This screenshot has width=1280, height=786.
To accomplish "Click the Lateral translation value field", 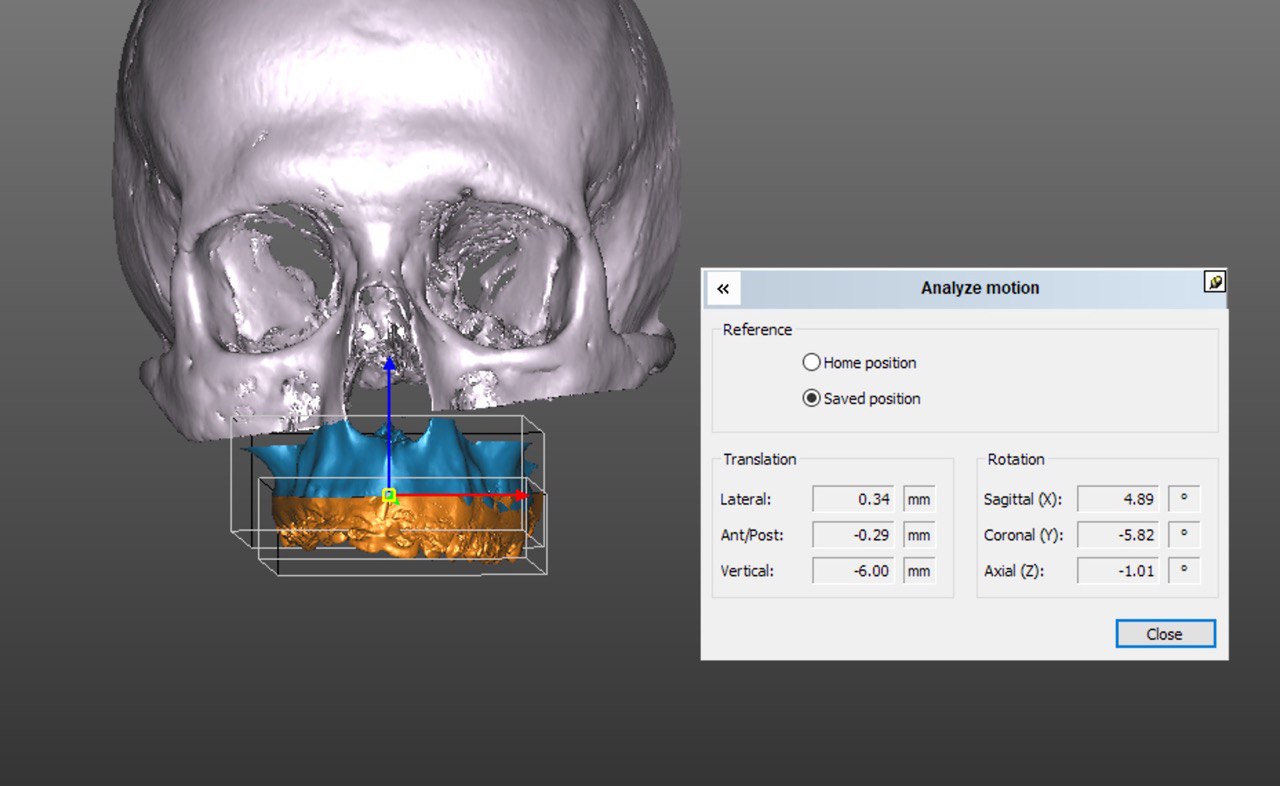I will (x=853, y=499).
